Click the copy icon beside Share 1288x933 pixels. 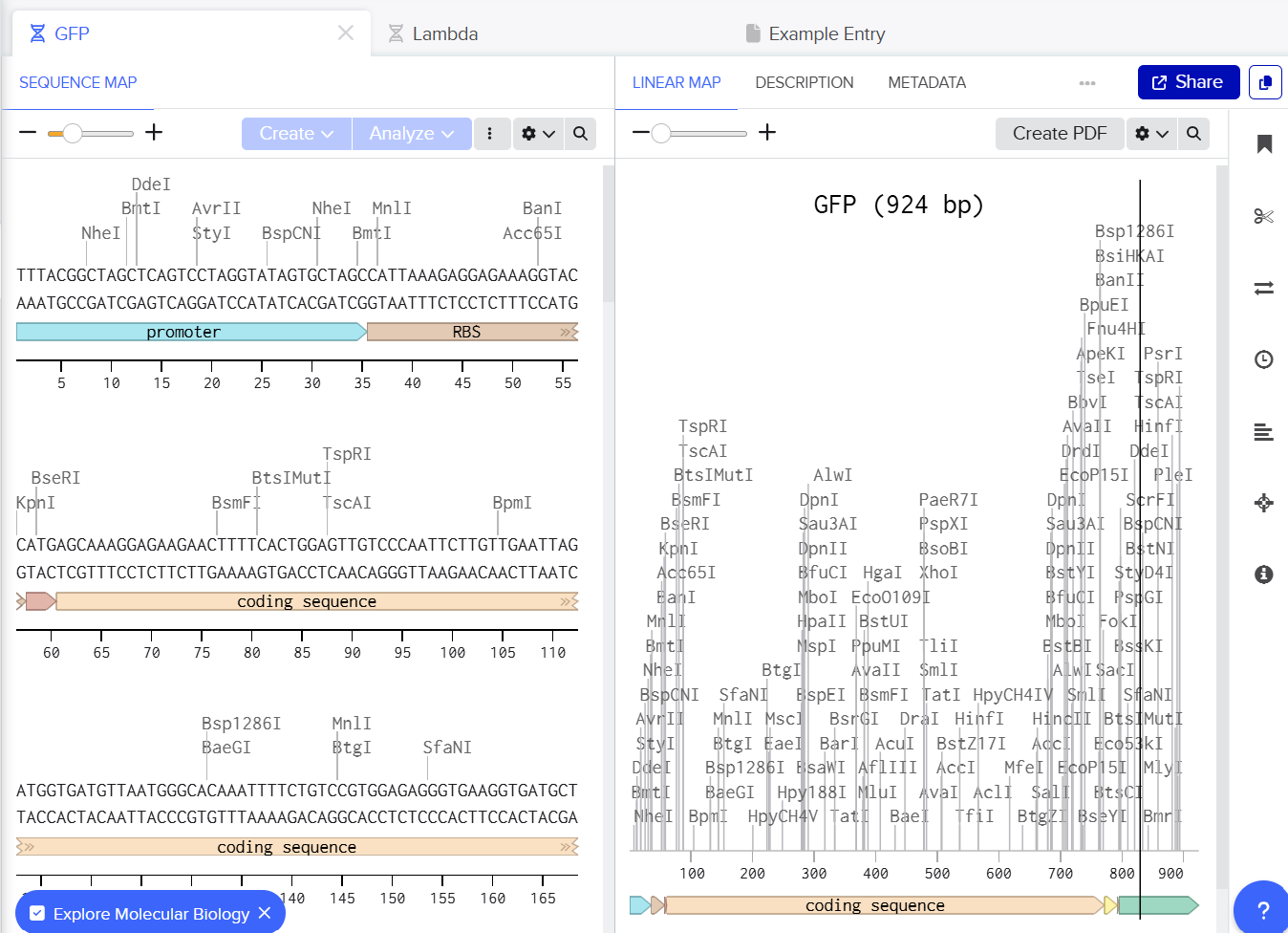pyautogui.click(x=1265, y=82)
